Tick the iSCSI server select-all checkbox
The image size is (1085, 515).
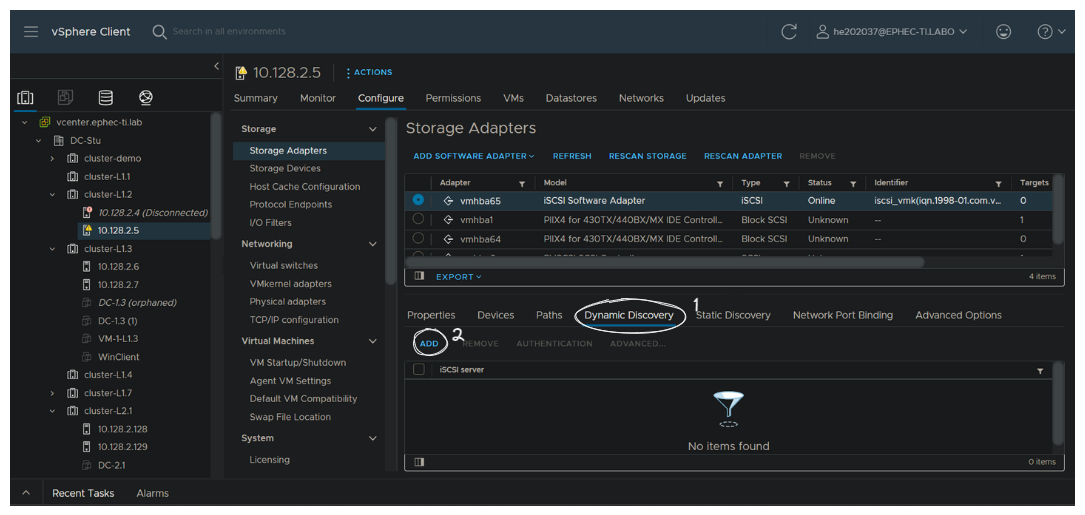[x=419, y=370]
